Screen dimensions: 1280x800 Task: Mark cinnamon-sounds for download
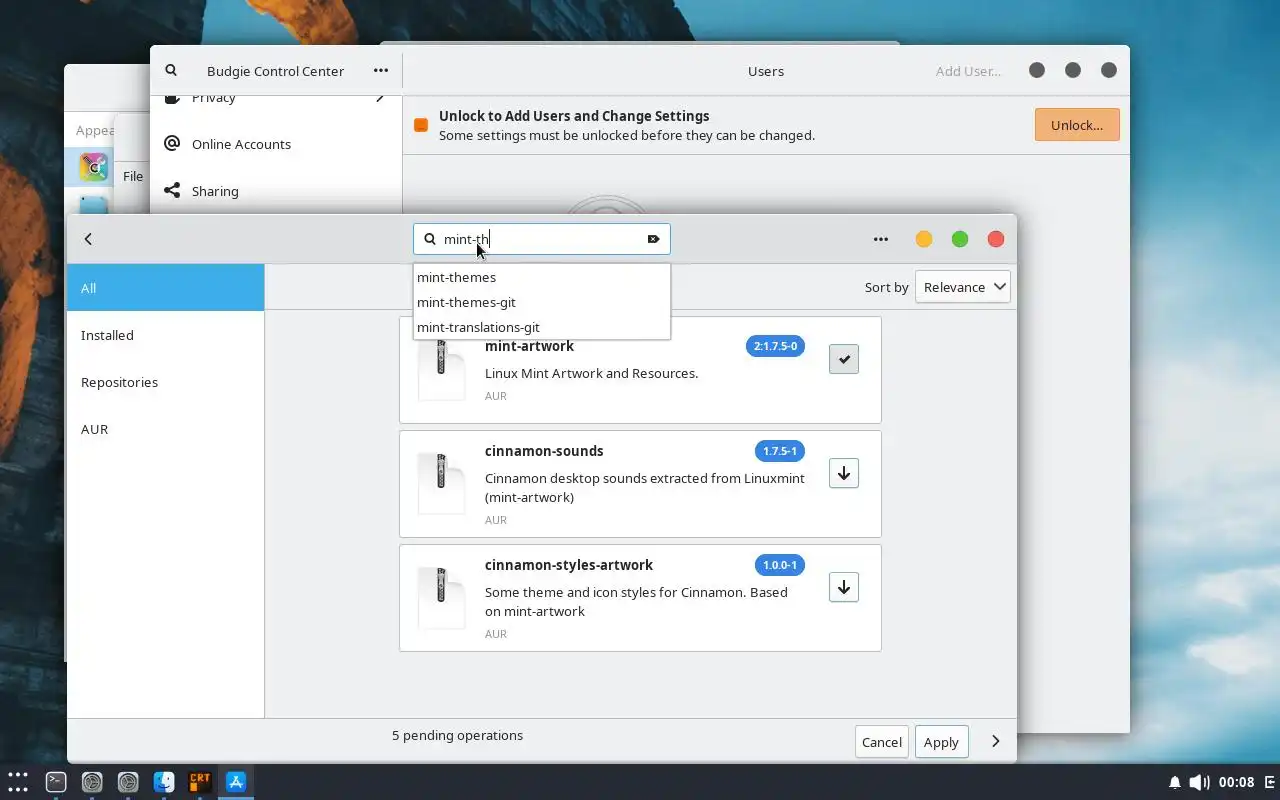(844, 473)
